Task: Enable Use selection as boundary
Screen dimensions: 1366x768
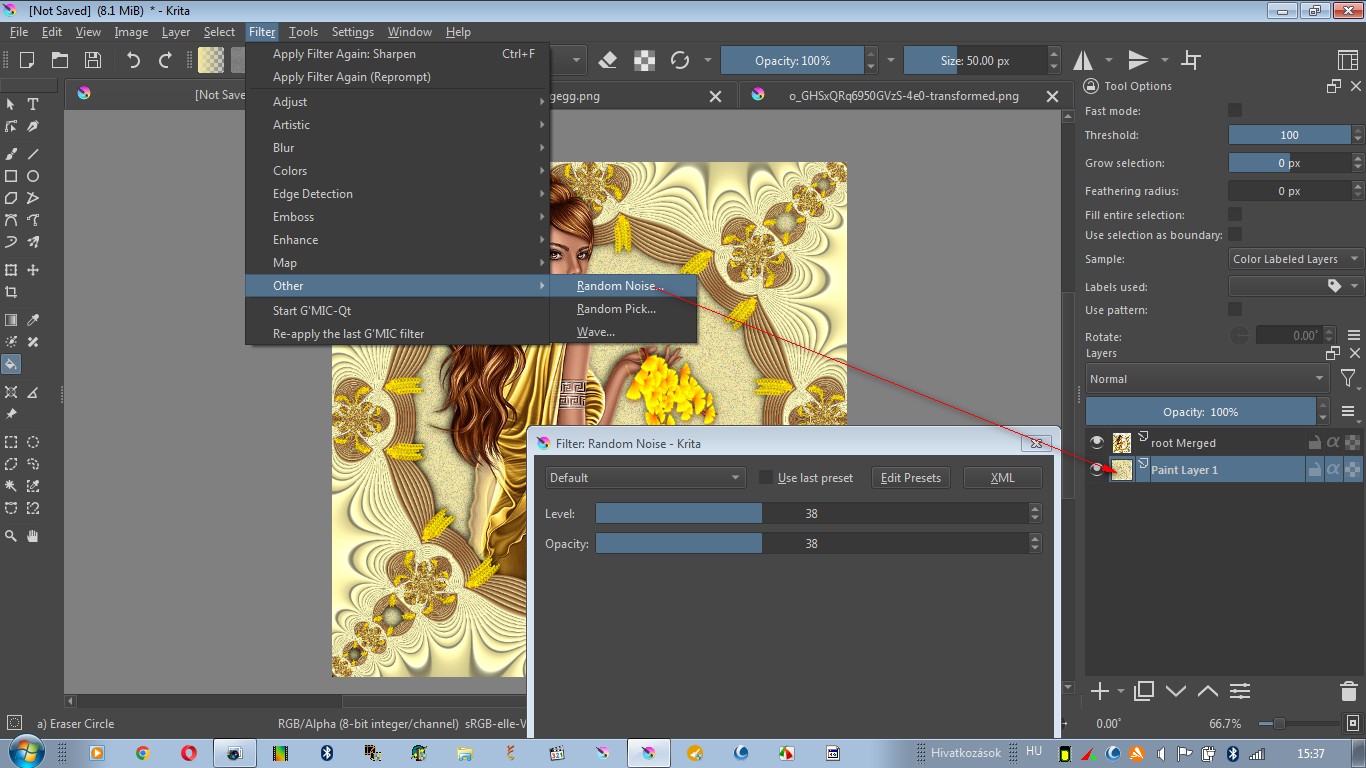Action: tap(1235, 235)
